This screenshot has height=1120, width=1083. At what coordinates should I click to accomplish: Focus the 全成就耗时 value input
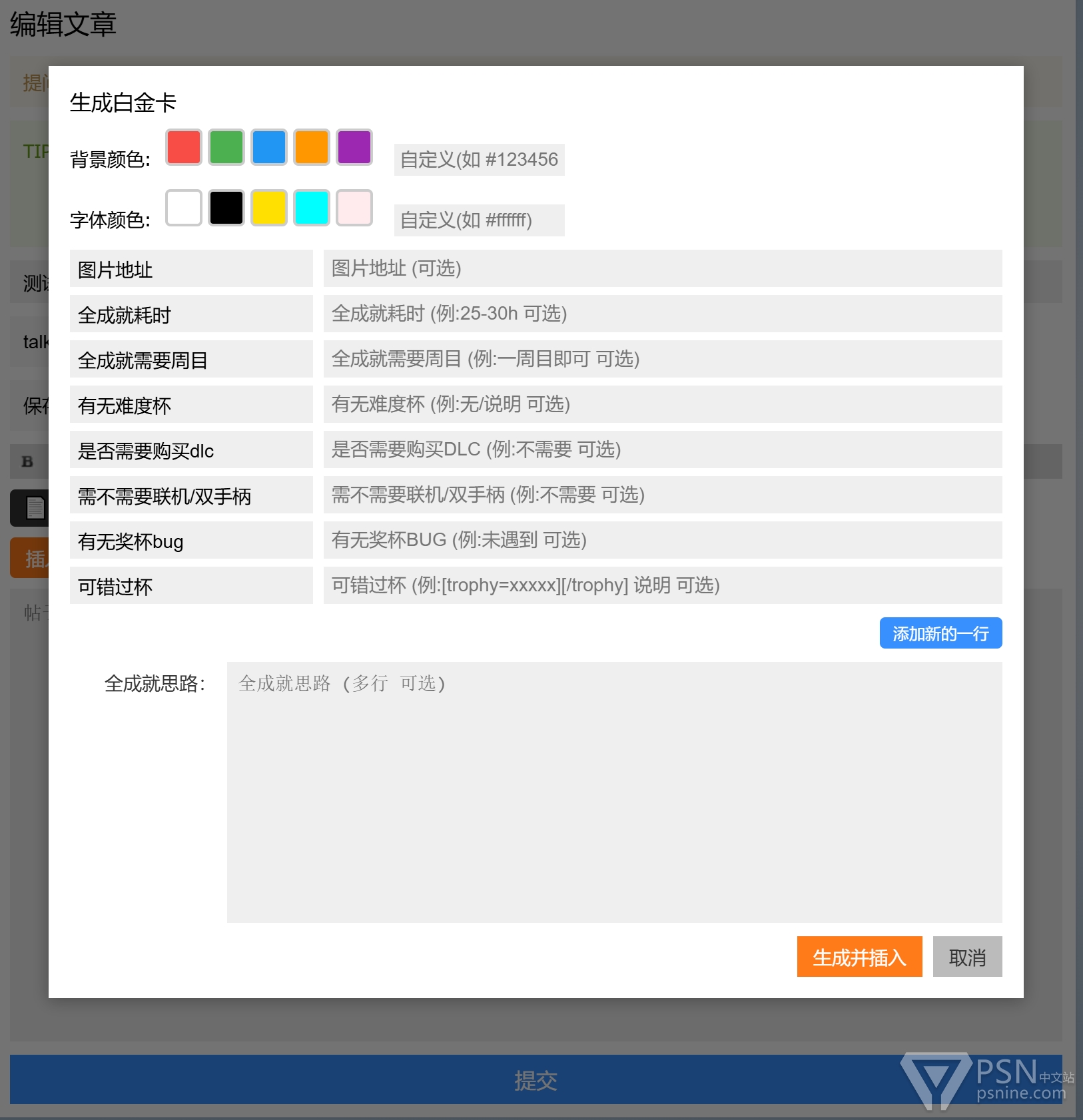coord(662,314)
